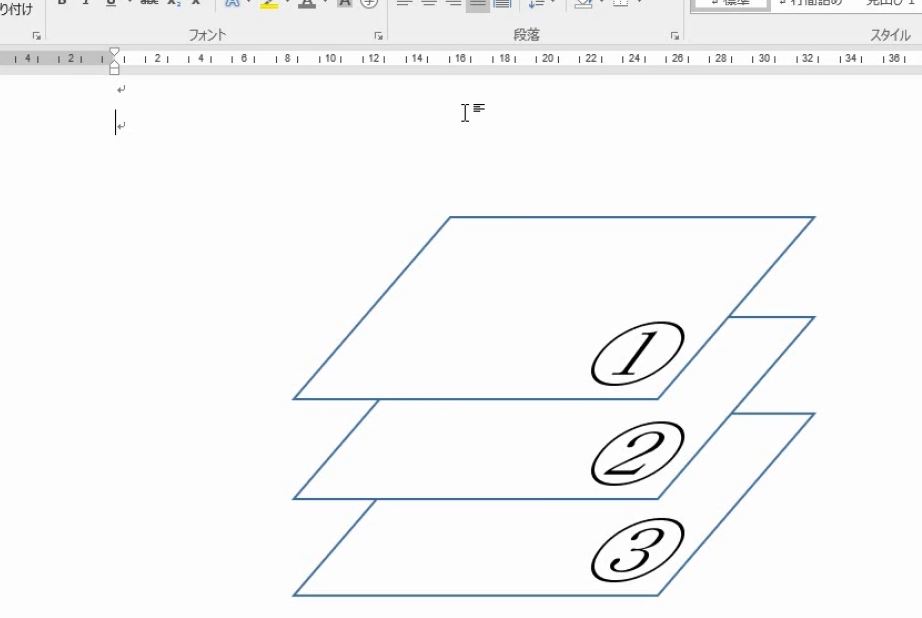Place cursor at first paragraph mark
This screenshot has height=618, width=922.
click(x=121, y=89)
